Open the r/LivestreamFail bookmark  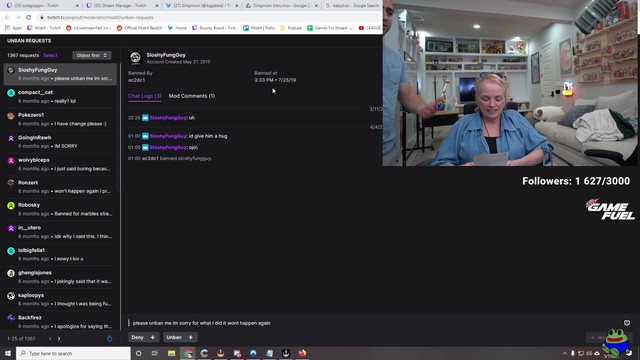pyautogui.click(x=89, y=28)
